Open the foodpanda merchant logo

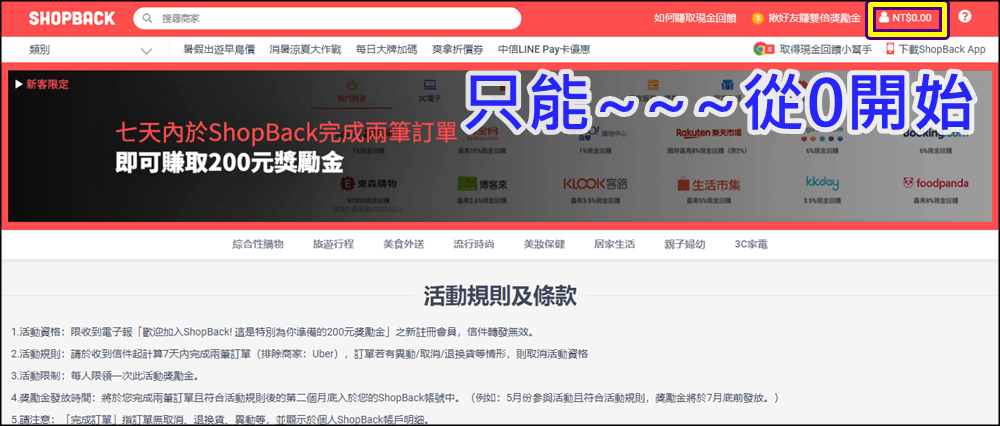(936, 184)
